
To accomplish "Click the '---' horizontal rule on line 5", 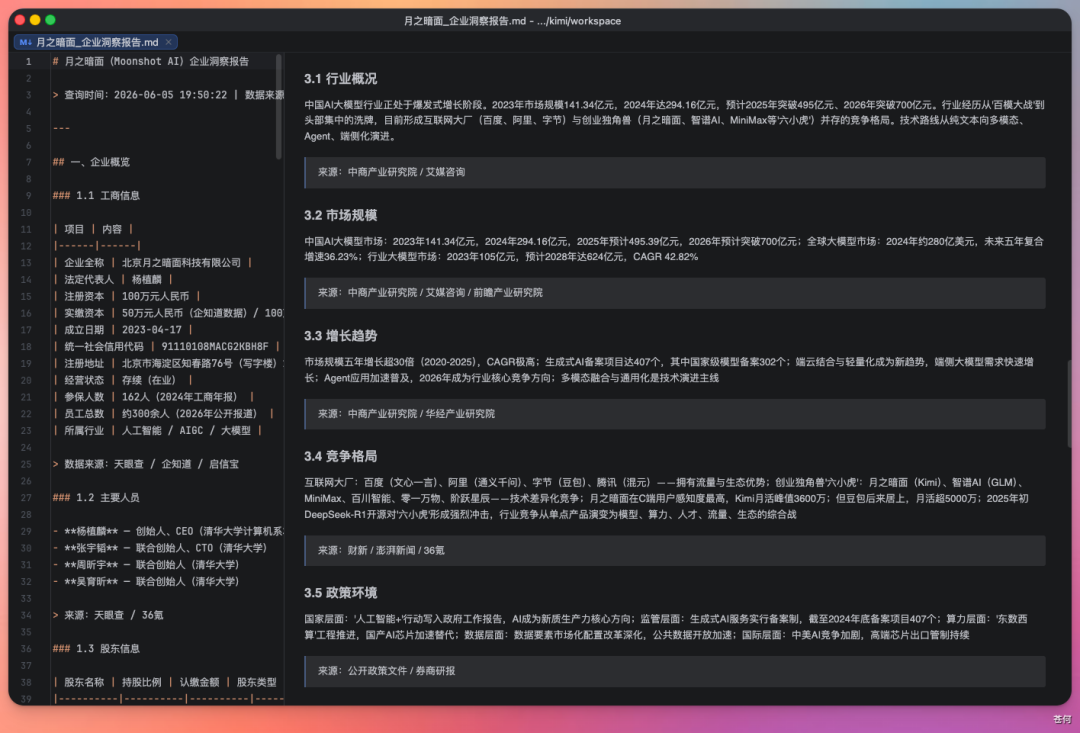I will pos(61,128).
